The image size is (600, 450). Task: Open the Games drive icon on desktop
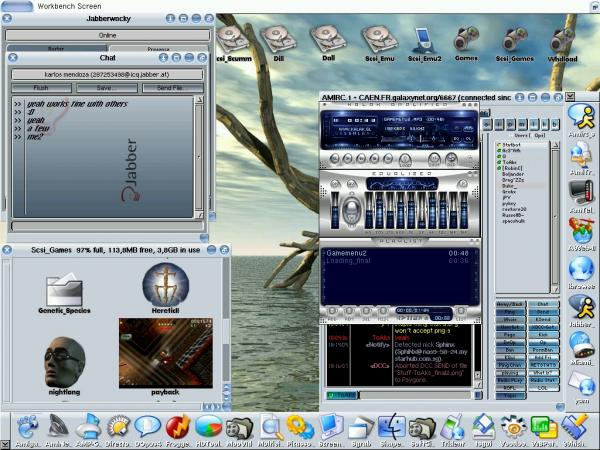click(x=466, y=43)
